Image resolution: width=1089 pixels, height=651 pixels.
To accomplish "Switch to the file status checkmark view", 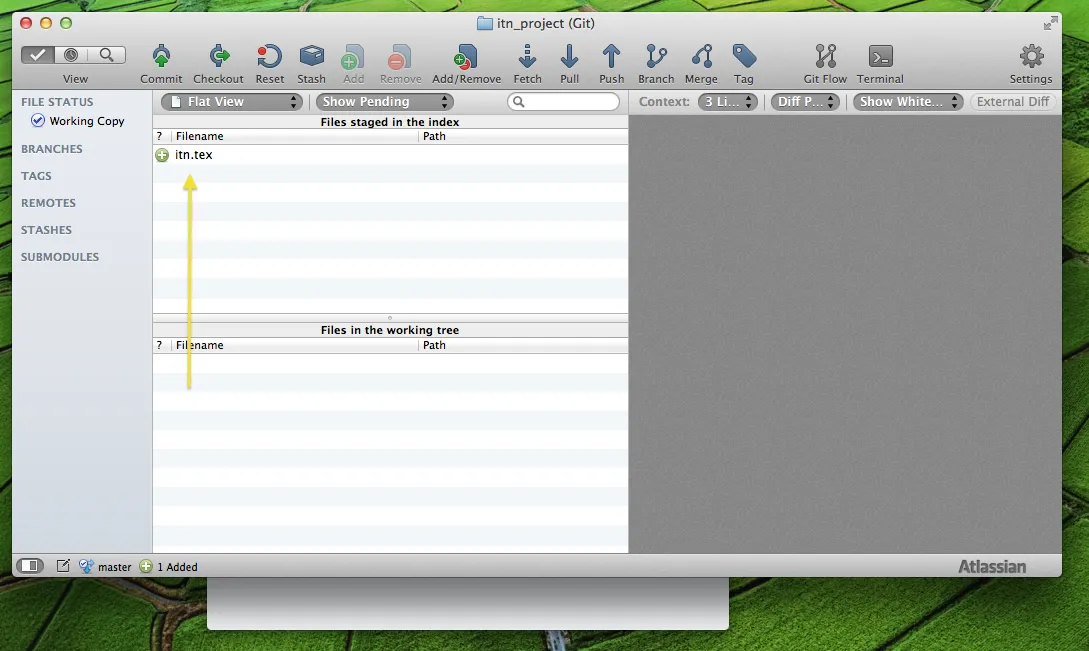I will coord(39,55).
